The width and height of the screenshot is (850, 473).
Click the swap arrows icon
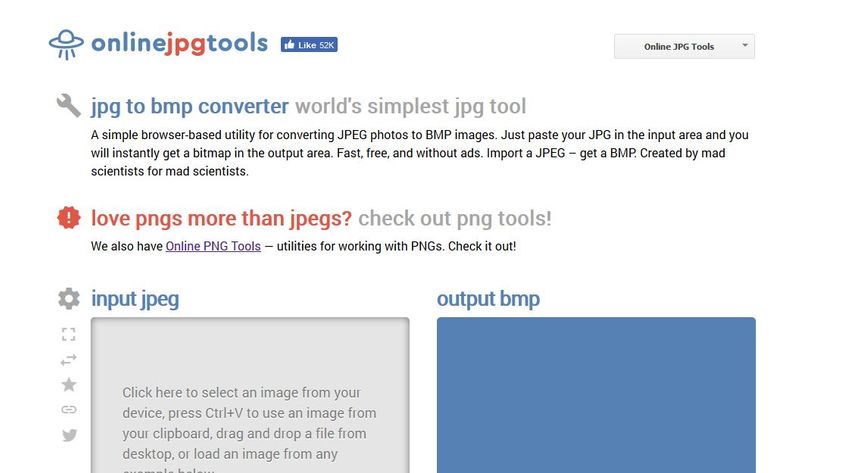coord(69,359)
